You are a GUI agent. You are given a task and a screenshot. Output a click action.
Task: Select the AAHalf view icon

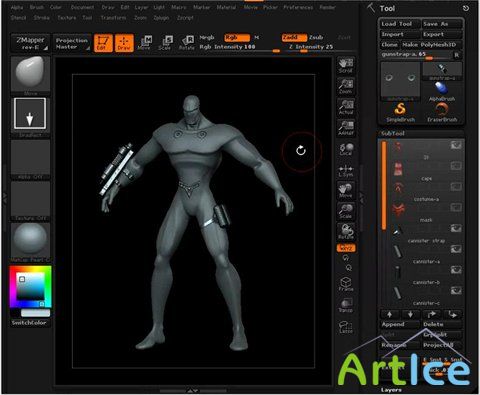pos(346,128)
